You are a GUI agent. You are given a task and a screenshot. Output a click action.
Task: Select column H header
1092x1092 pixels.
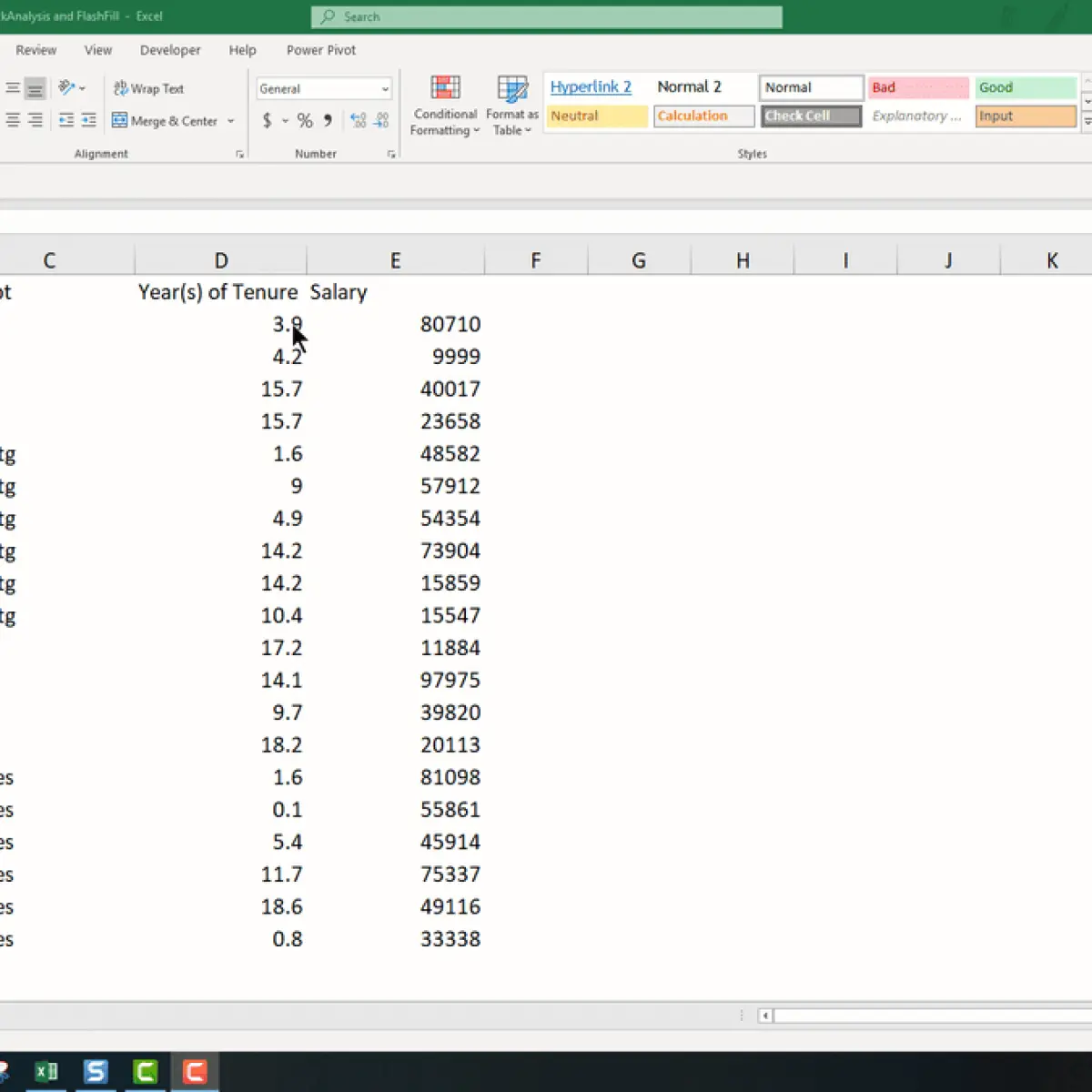[x=743, y=261]
